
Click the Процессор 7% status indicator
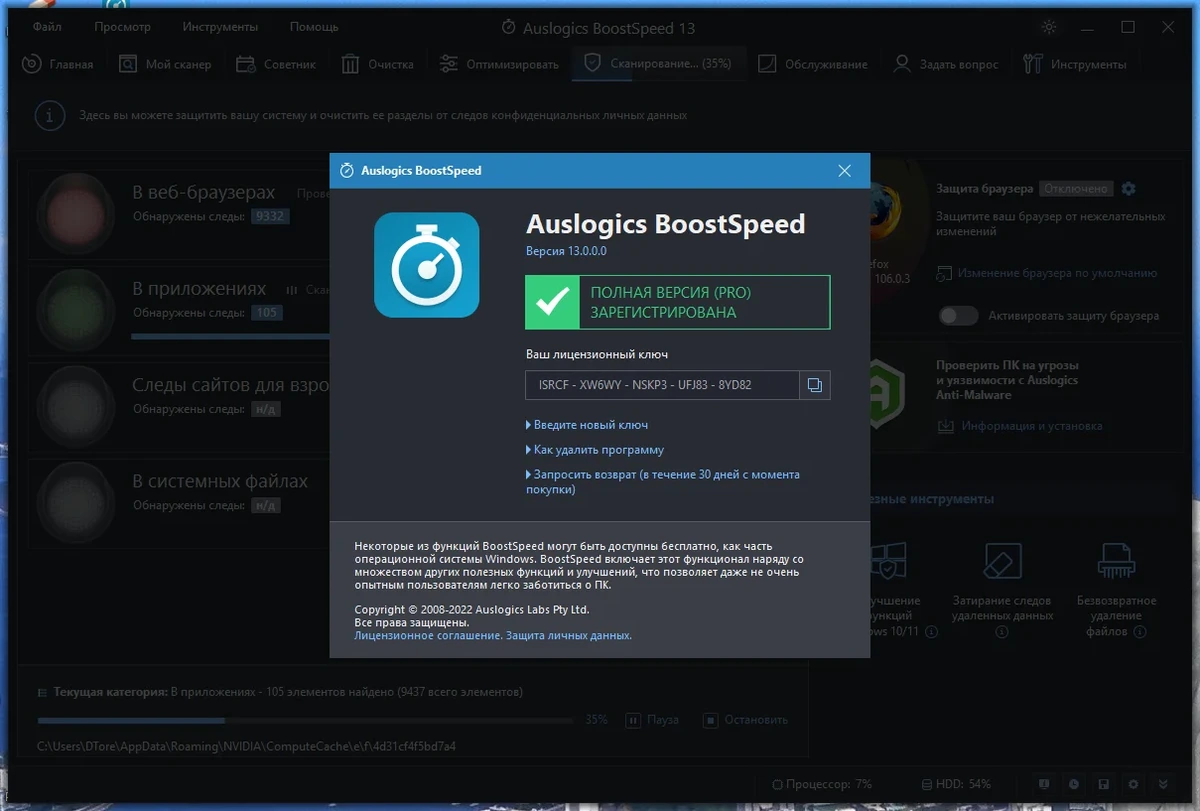point(822,784)
